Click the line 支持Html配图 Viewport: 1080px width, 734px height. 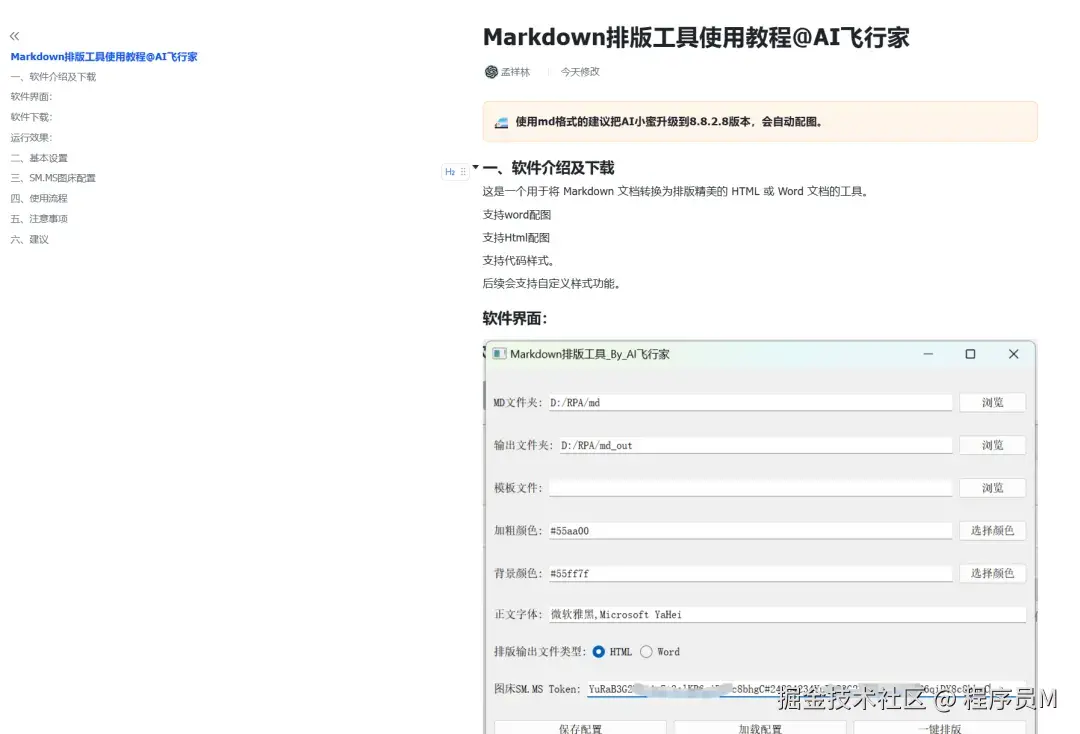(x=516, y=238)
